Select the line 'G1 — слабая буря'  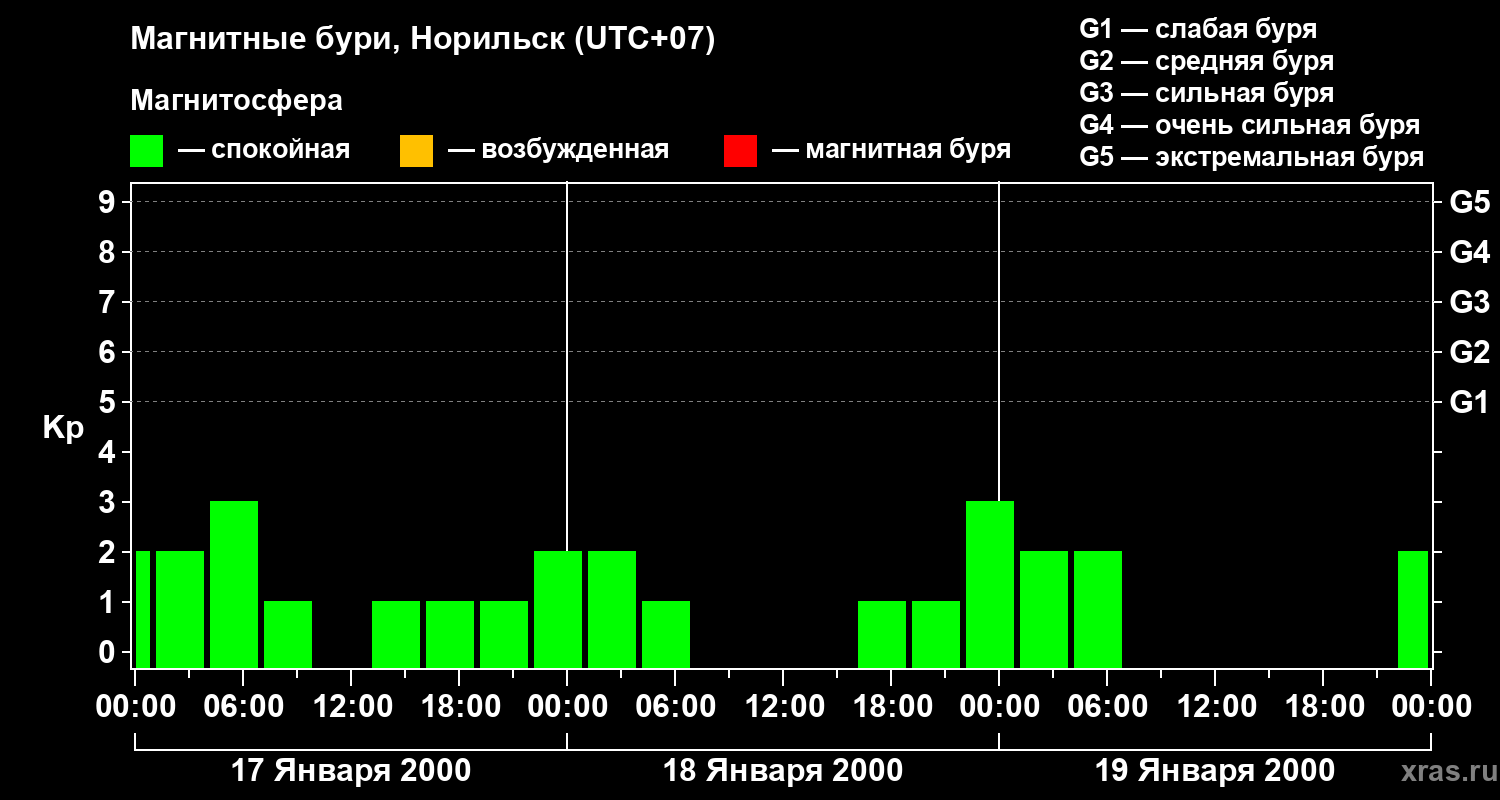(x=1198, y=29)
